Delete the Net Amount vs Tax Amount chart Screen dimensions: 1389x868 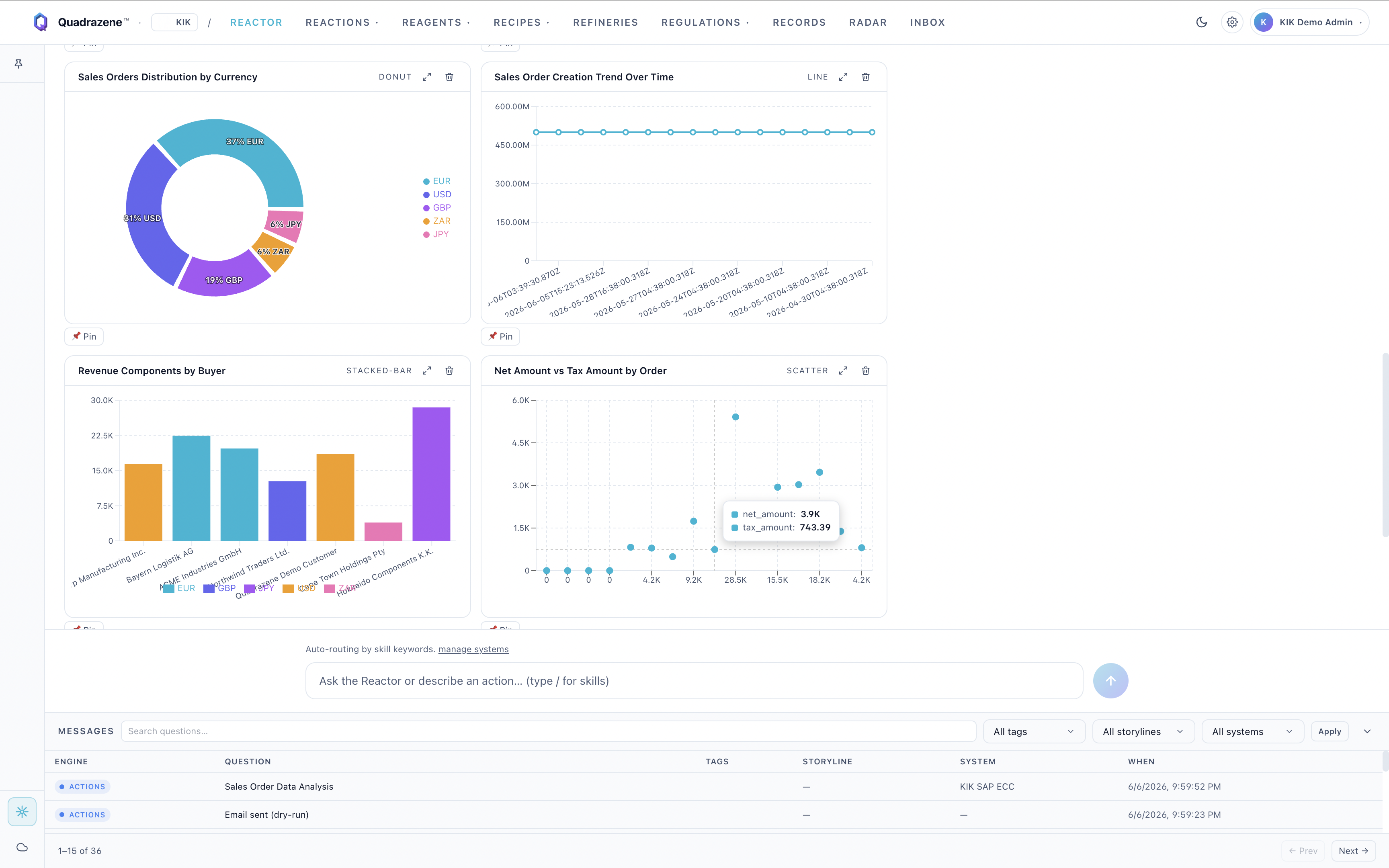(866, 371)
